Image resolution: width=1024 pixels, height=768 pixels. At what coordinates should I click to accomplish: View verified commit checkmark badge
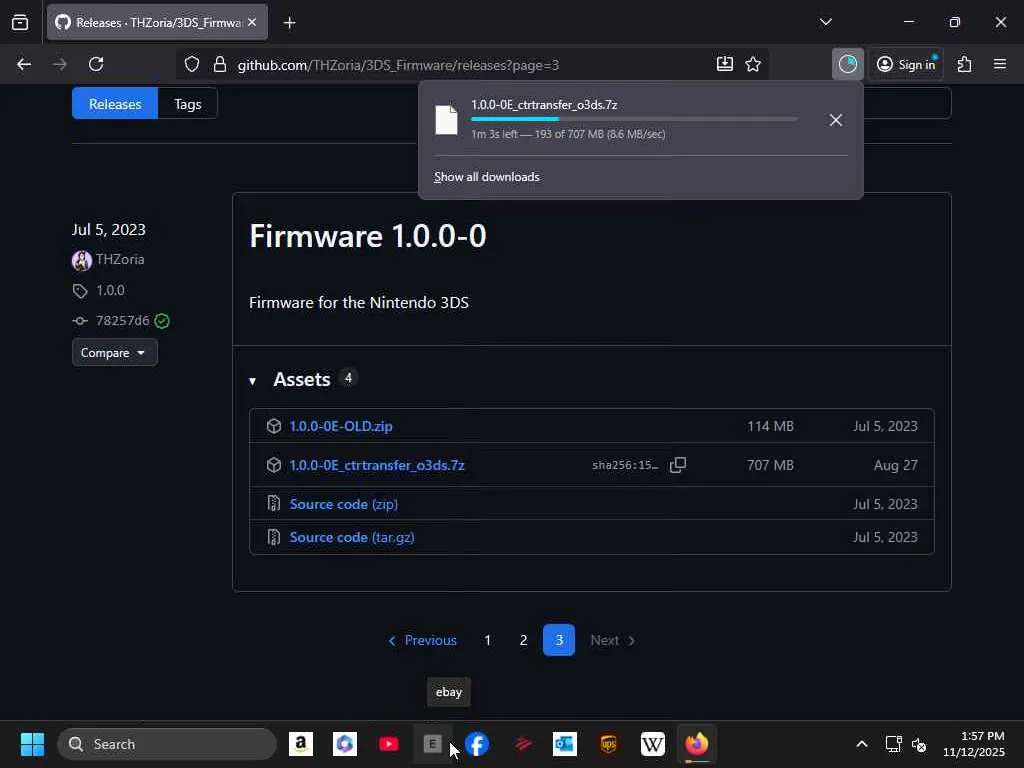(x=162, y=321)
